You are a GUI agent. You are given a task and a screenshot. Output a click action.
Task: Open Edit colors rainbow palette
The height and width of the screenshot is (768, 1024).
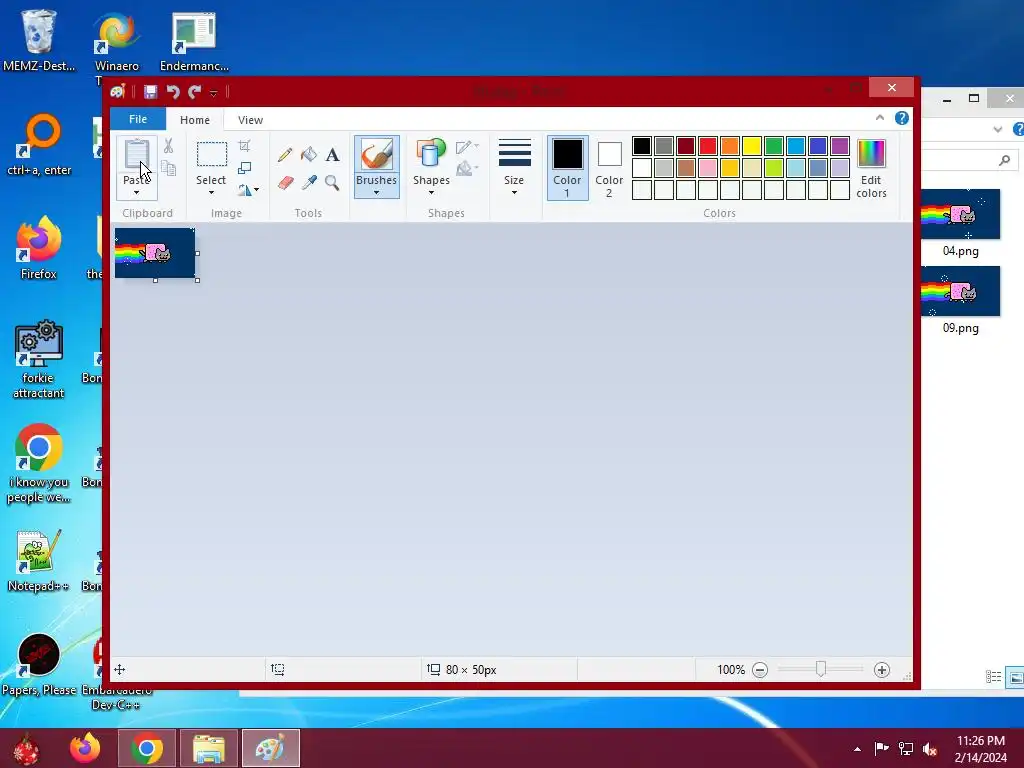[871, 168]
